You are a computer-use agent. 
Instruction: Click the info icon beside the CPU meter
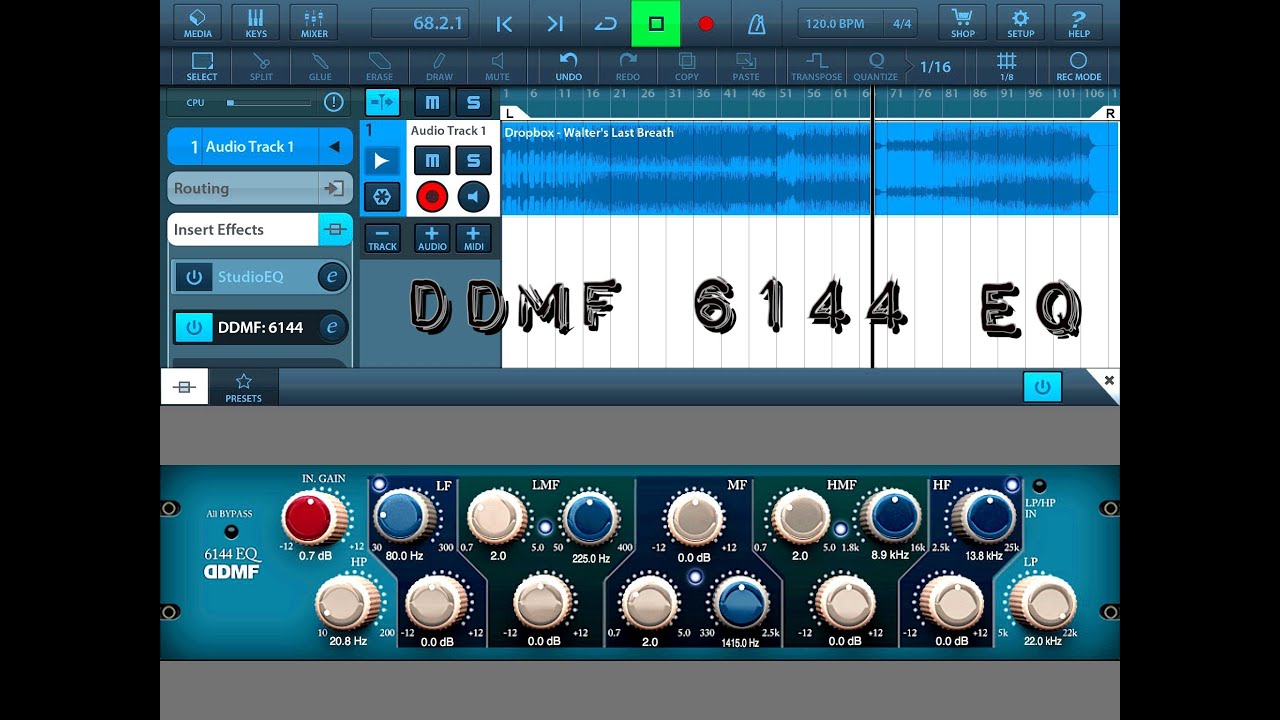(333, 102)
